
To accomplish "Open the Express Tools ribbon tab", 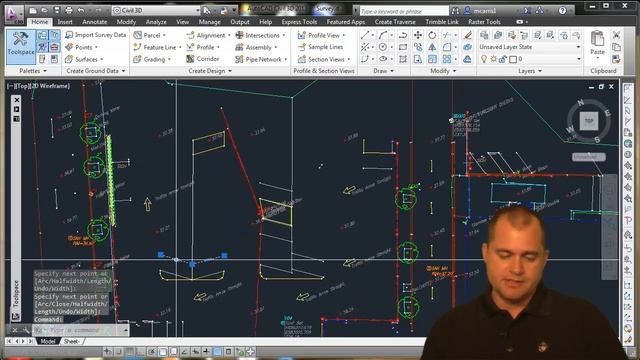I will pyautogui.click(x=299, y=22).
